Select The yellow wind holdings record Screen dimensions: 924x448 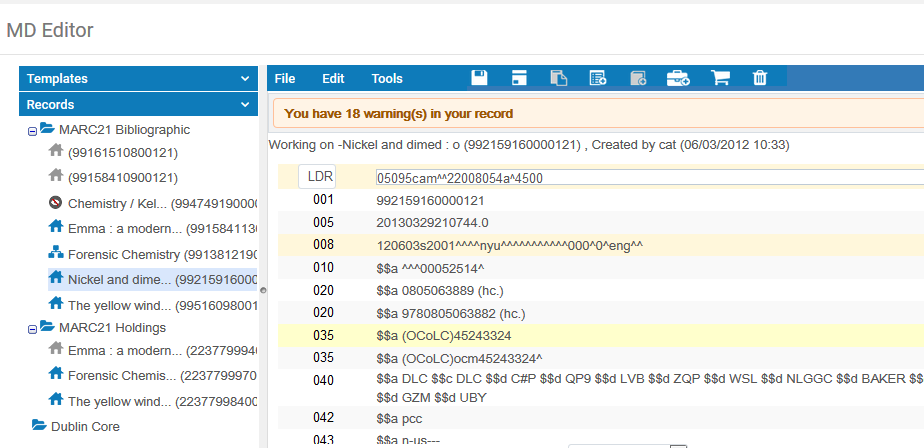point(125,401)
